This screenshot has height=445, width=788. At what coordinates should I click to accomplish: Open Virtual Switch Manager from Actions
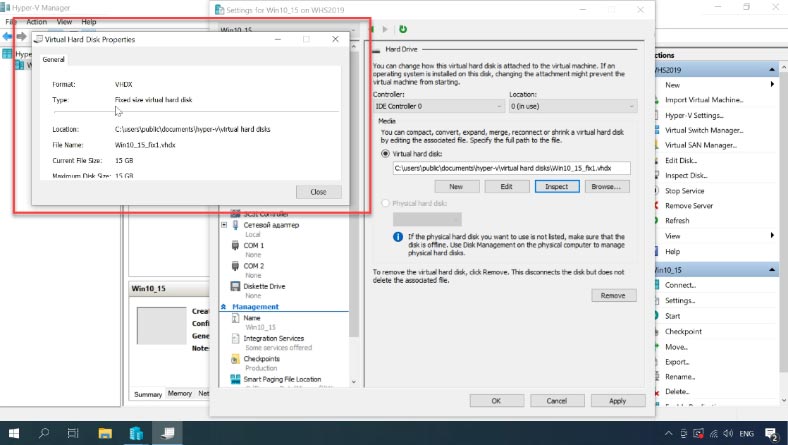704,130
